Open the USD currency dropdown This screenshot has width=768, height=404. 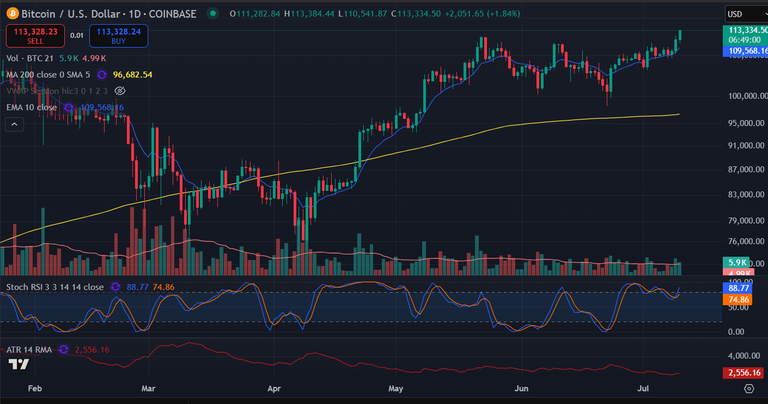click(x=746, y=14)
